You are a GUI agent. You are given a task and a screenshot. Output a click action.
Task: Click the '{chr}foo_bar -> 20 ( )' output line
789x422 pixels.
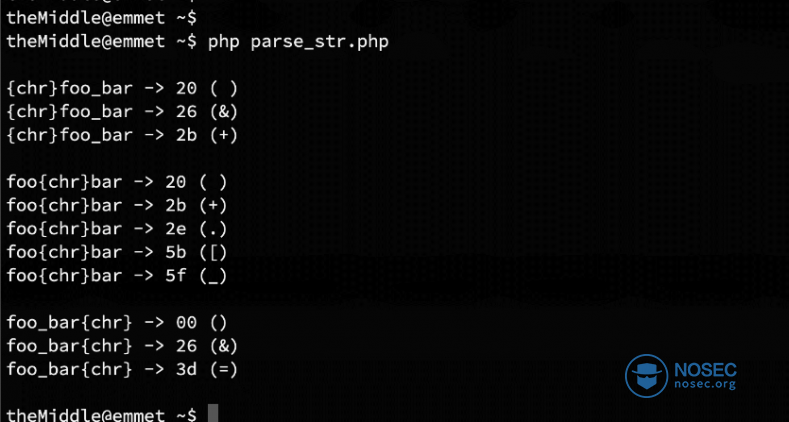point(122,89)
